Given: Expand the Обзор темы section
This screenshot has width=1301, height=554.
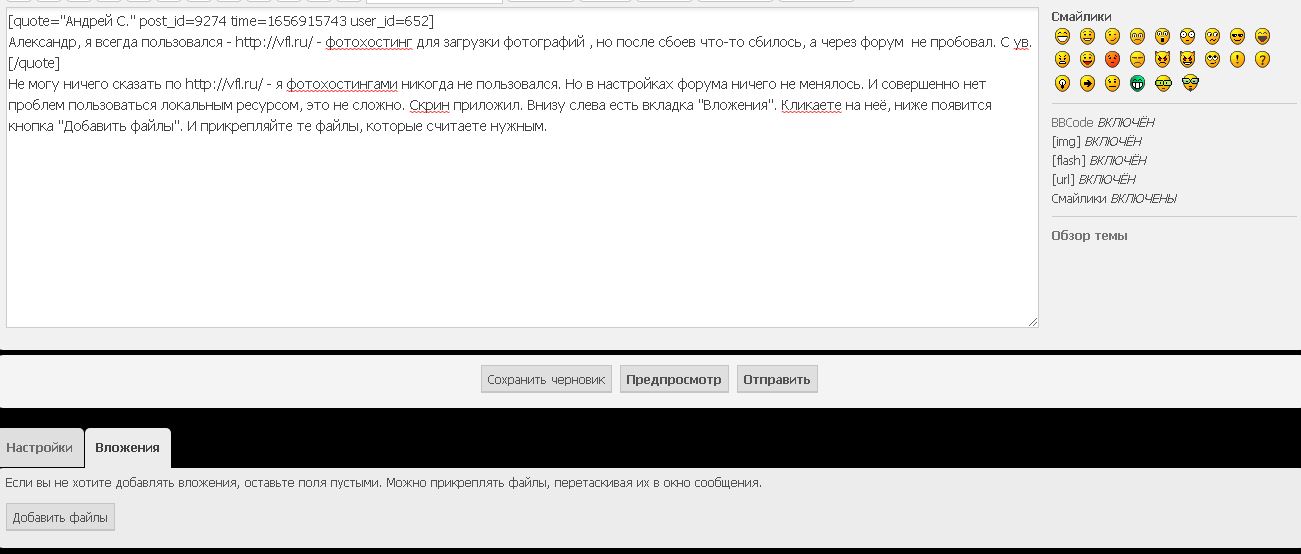Looking at the screenshot, I should coord(1089,236).
